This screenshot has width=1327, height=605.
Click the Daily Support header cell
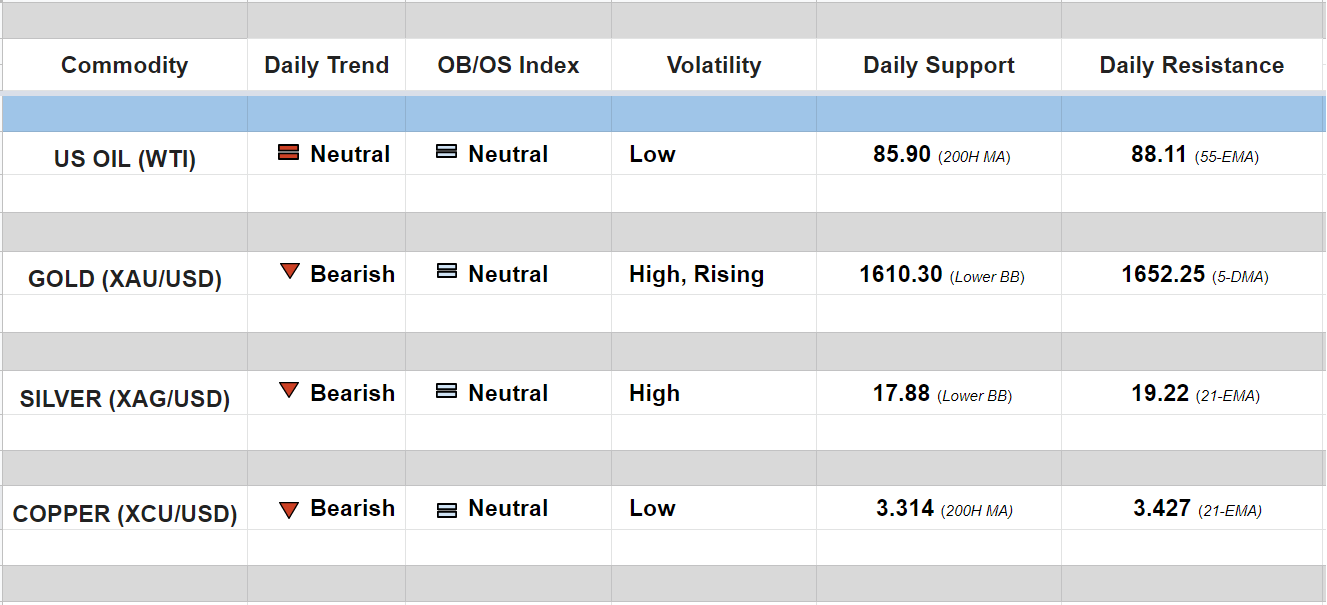coord(938,66)
